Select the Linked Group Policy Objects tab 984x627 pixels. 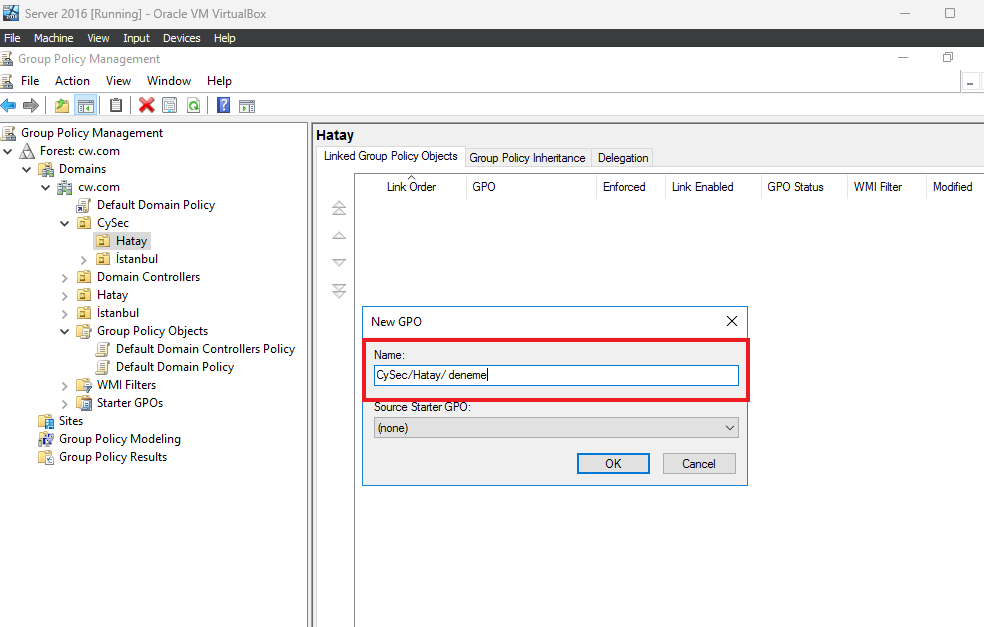(x=390, y=156)
